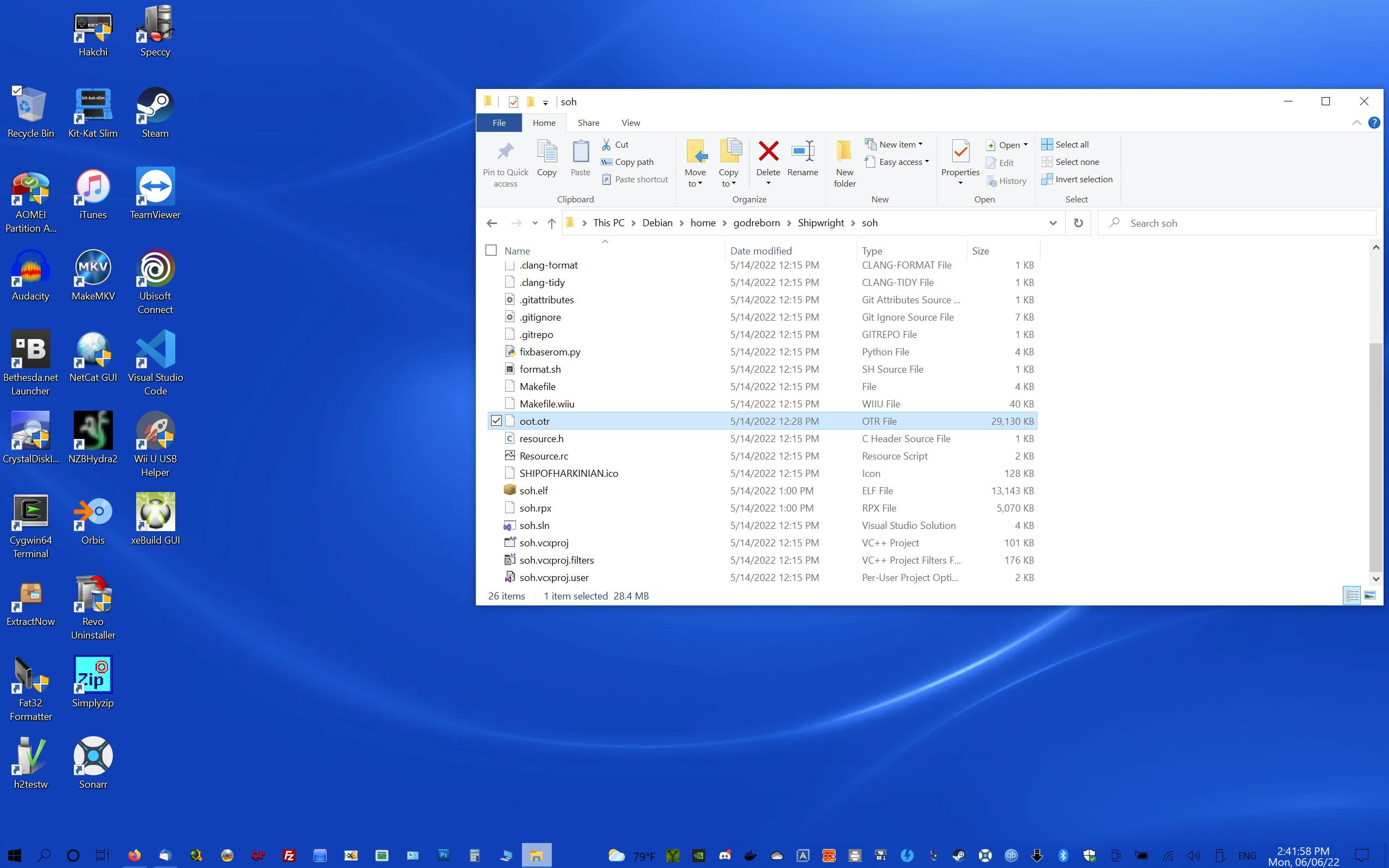Click the Cut scissors icon in ribbon

point(606,144)
